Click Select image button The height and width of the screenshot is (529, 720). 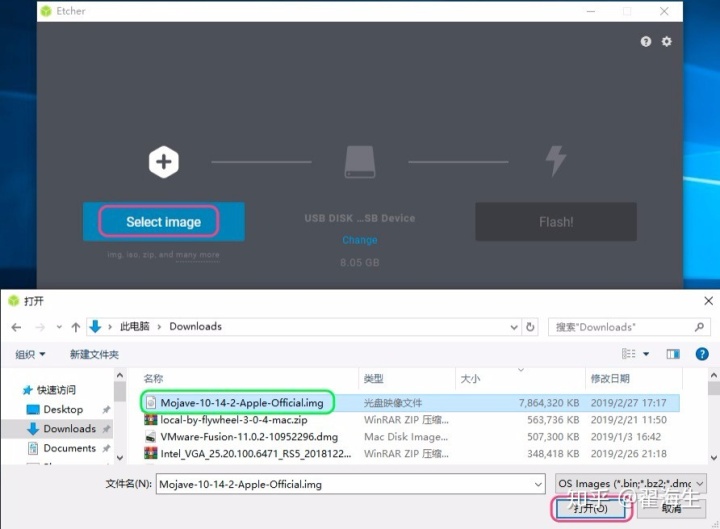163,222
